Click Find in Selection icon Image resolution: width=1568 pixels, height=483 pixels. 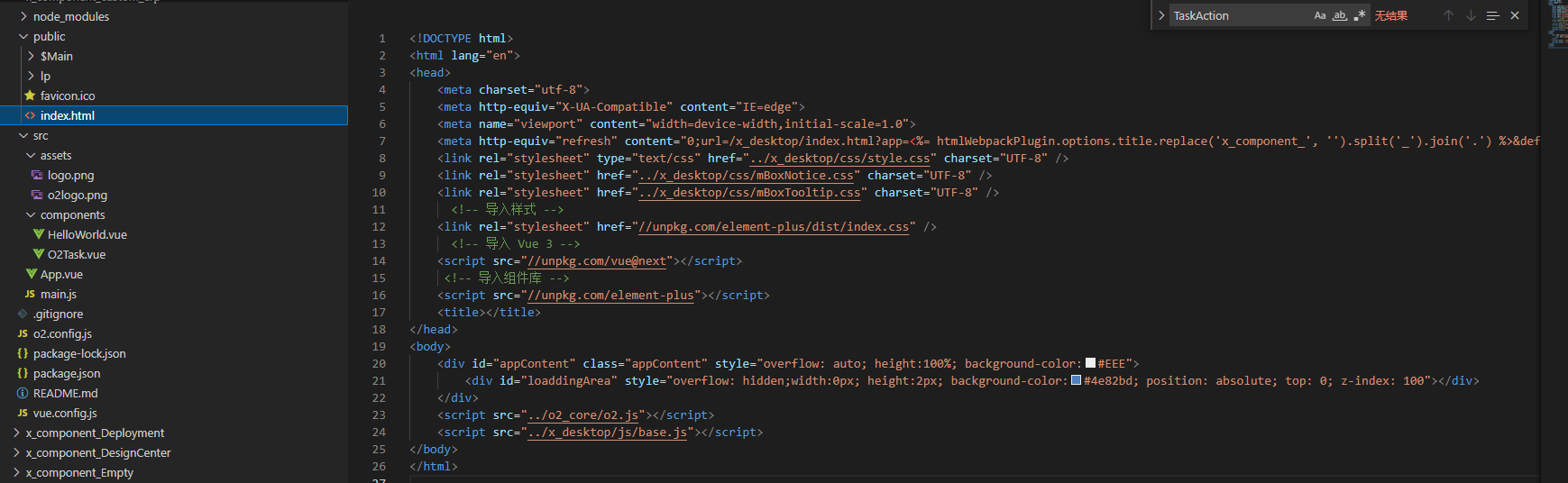(1492, 15)
